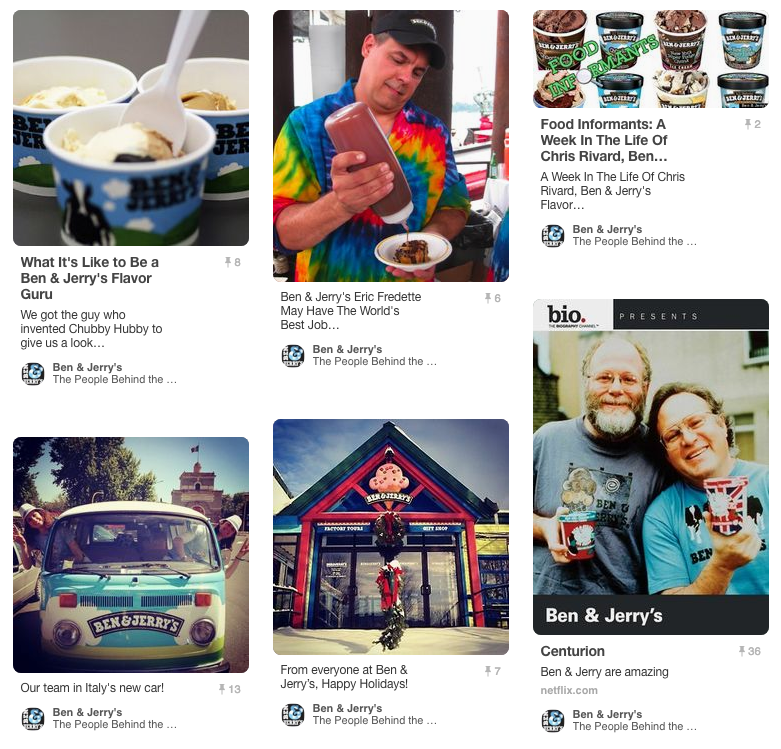Click Ben & Jerry's avatar under Italy car pin
Viewport: 781px width, 749px height.
(x=33, y=719)
